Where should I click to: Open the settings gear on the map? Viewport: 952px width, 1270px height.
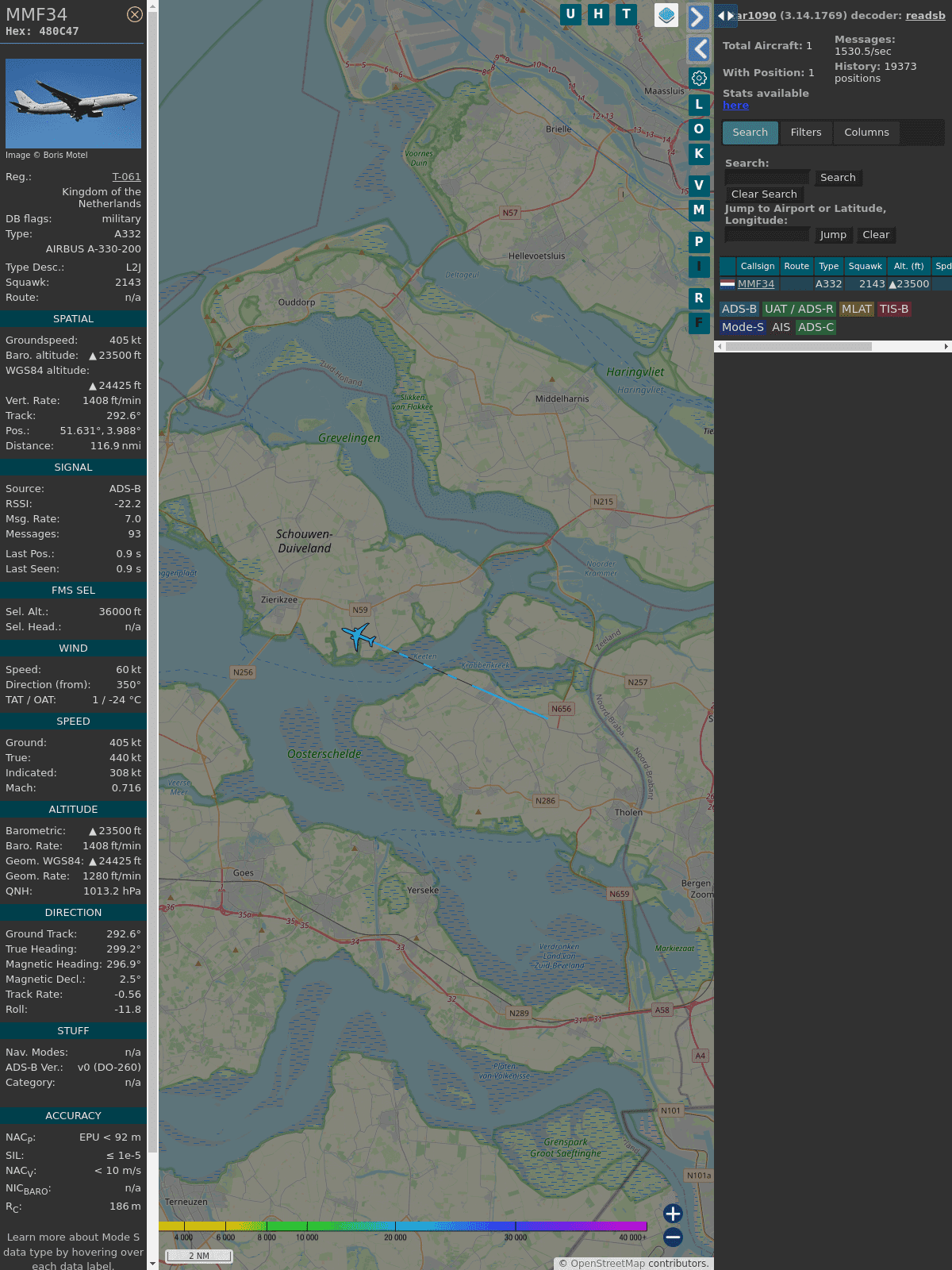699,78
